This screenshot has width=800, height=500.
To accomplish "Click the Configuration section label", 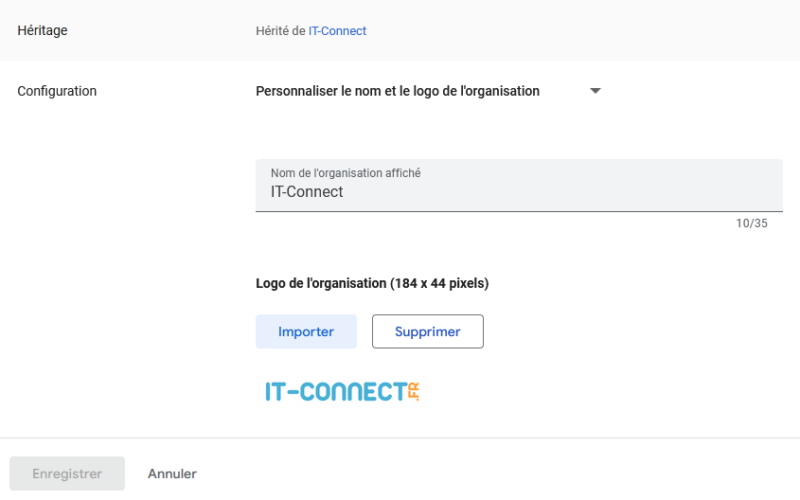I will click(57, 91).
